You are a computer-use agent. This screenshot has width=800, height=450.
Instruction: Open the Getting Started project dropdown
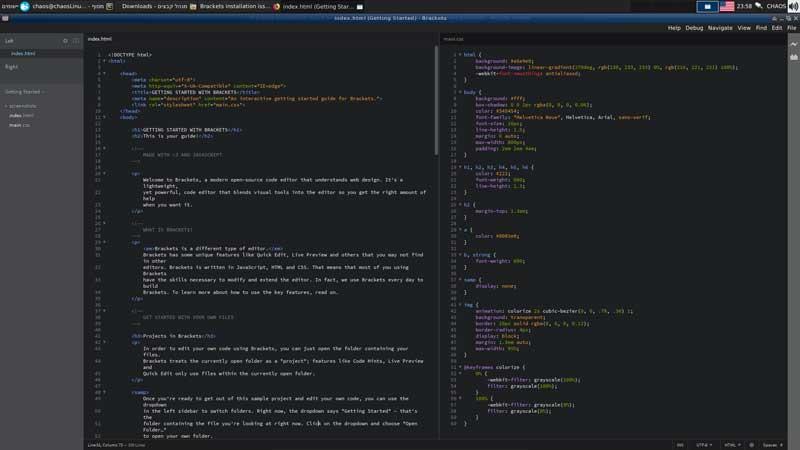(x=24, y=92)
